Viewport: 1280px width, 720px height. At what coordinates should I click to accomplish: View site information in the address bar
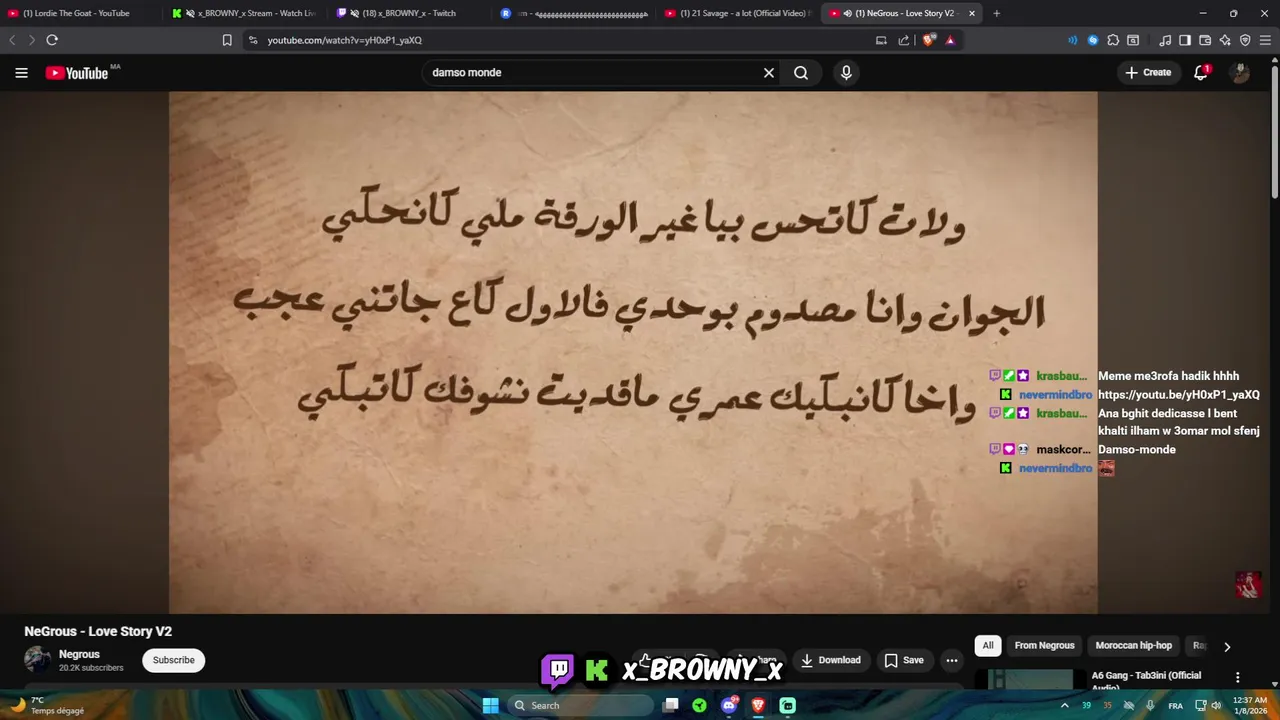[253, 40]
